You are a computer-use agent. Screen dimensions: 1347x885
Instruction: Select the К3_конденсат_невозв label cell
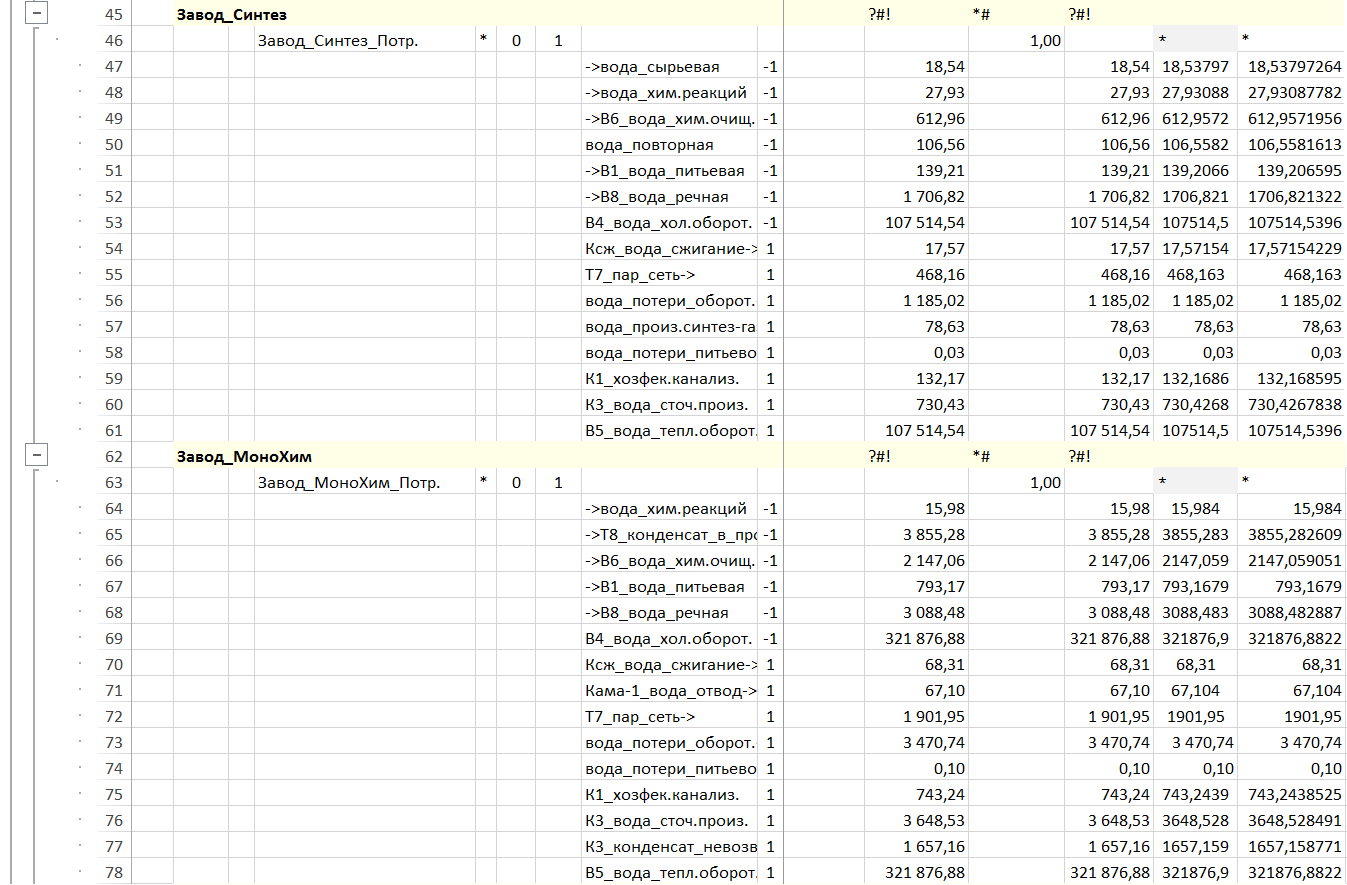[670, 847]
